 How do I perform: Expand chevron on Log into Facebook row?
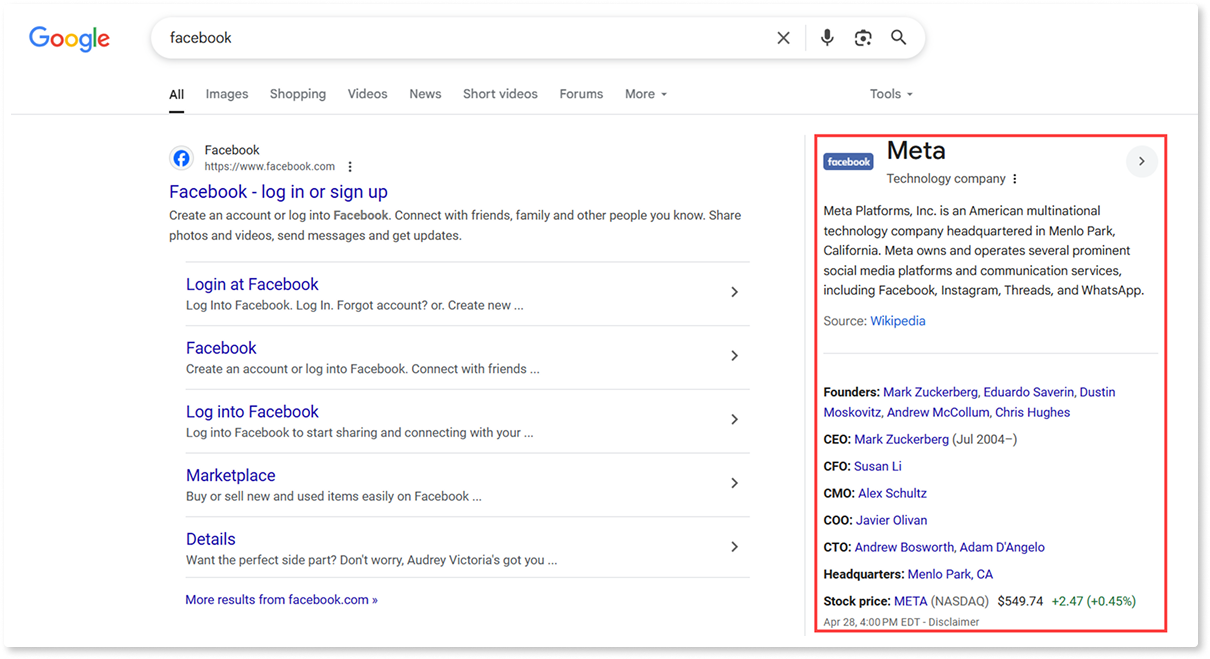click(734, 419)
